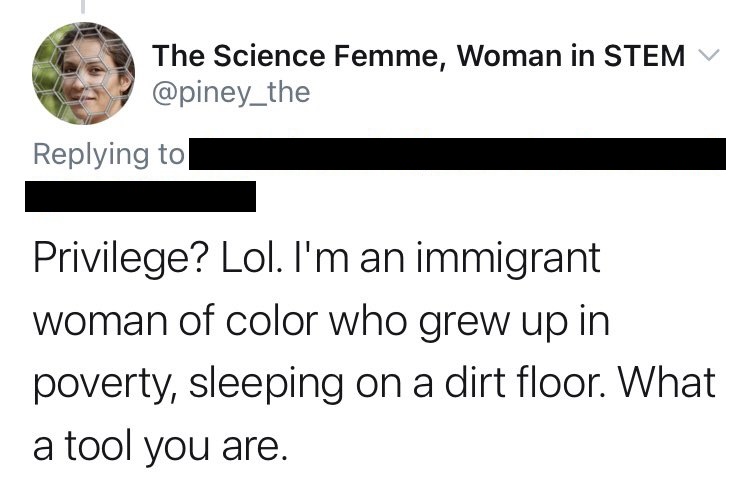Screen dimensions: 750x496
Task: Click the final line 'a tool you are.'
Action: point(160,443)
